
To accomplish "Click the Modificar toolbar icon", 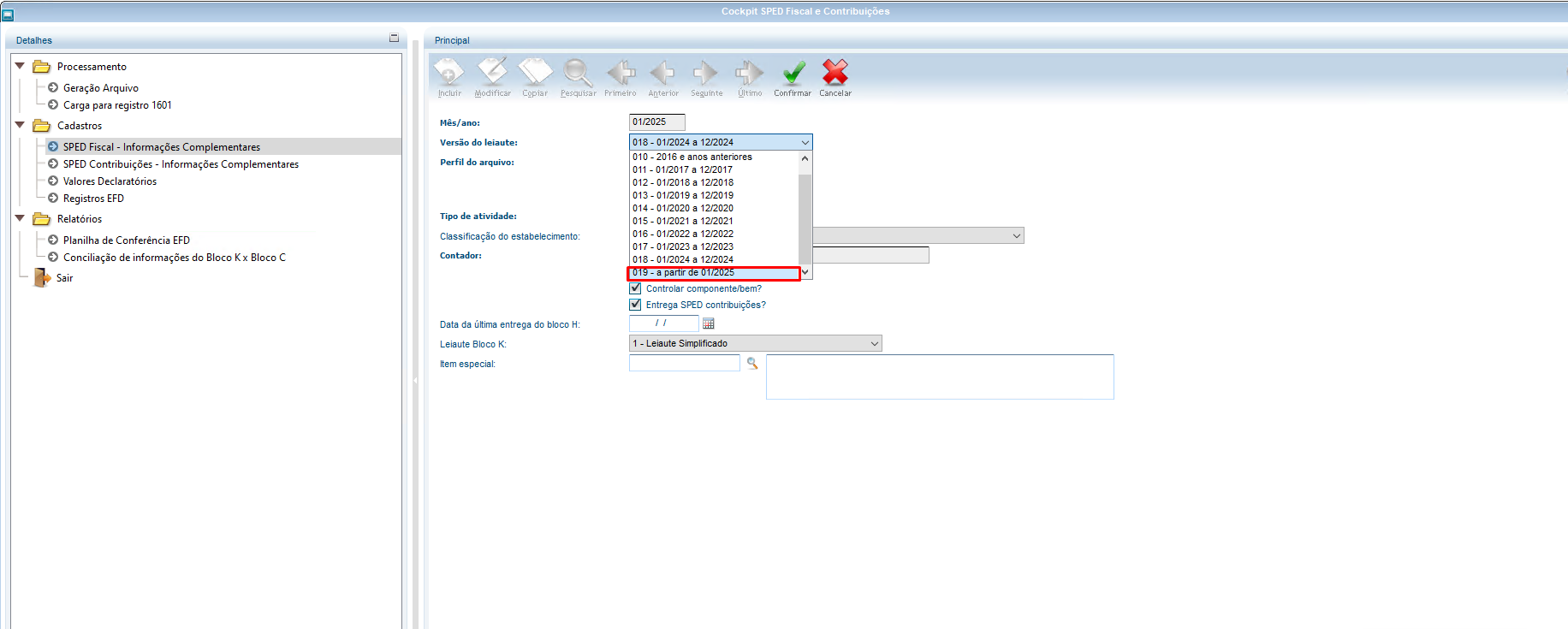I will (x=492, y=73).
